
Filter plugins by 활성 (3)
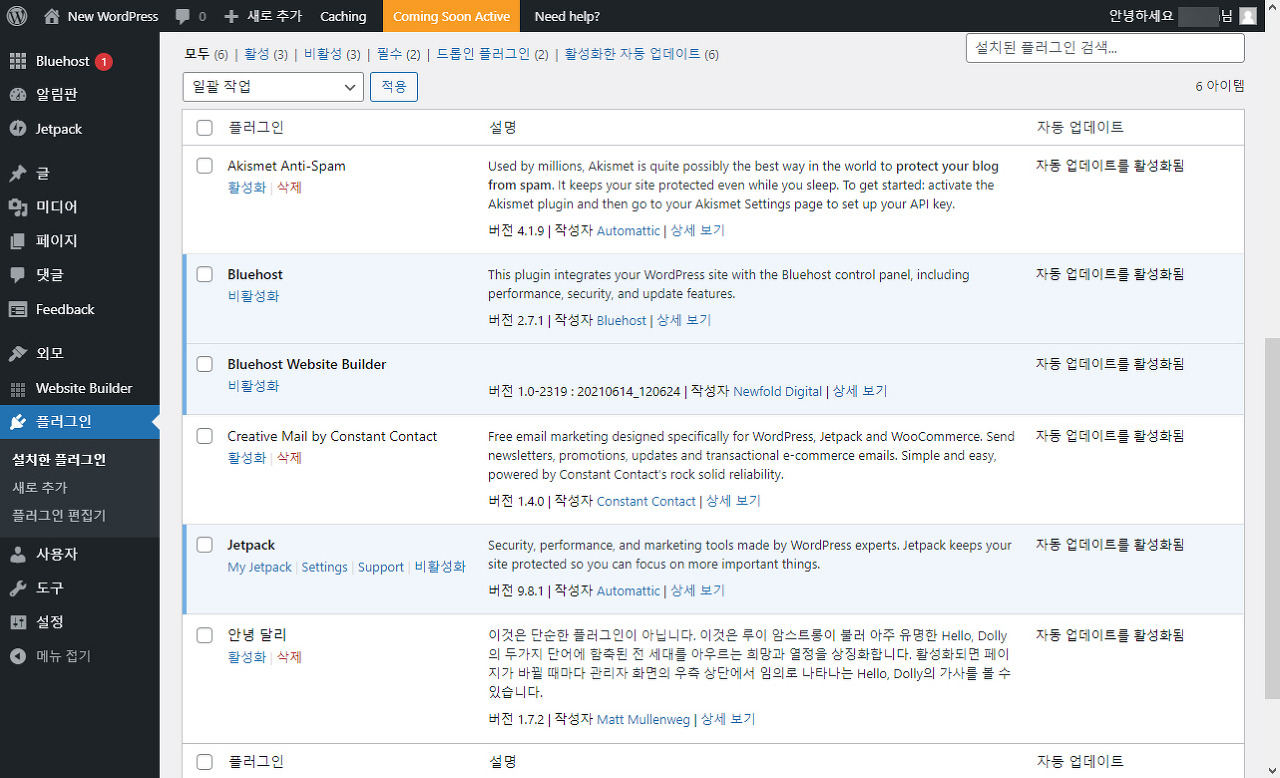(266, 54)
